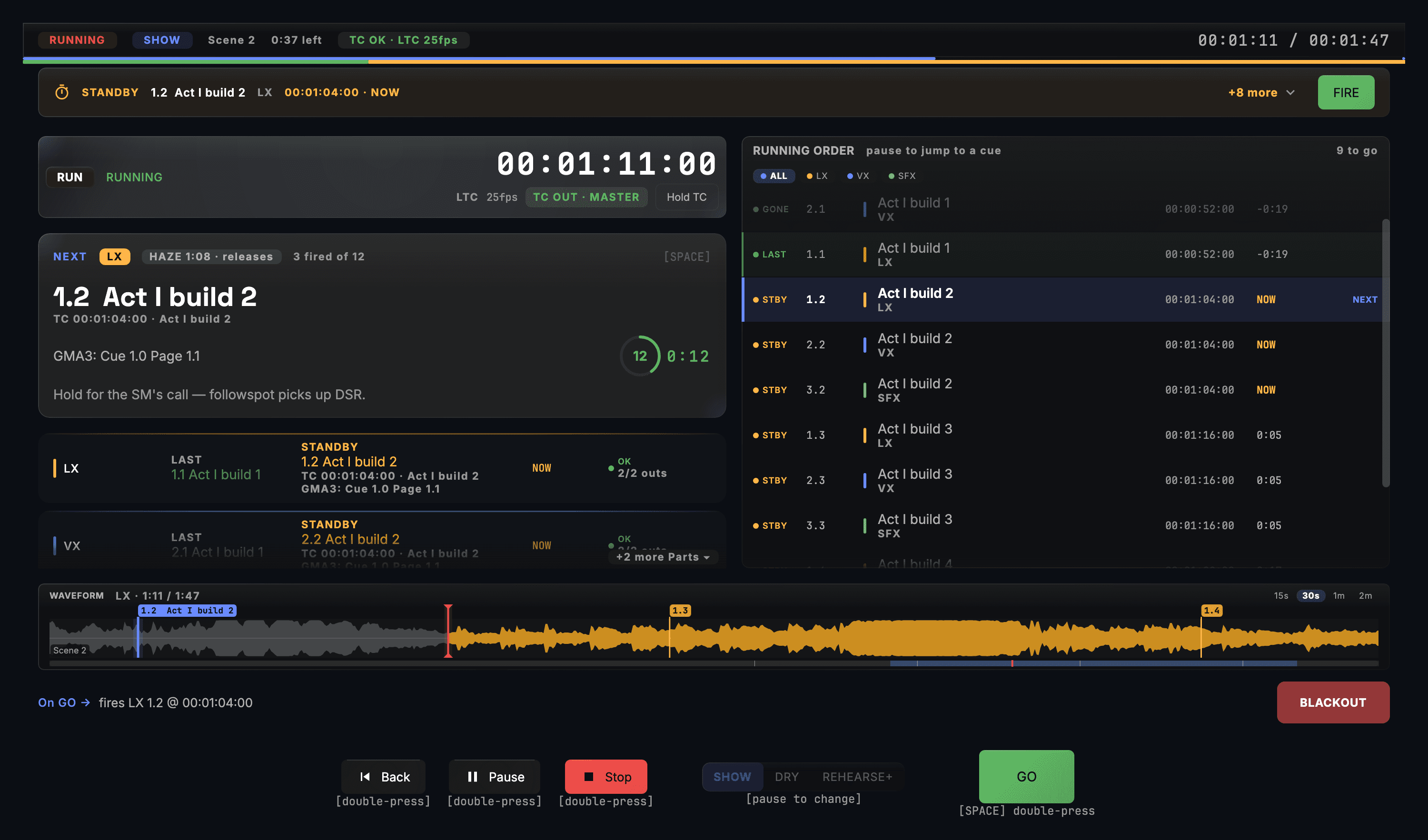Filter running order by SFX
The image size is (1428, 840).
point(902,176)
